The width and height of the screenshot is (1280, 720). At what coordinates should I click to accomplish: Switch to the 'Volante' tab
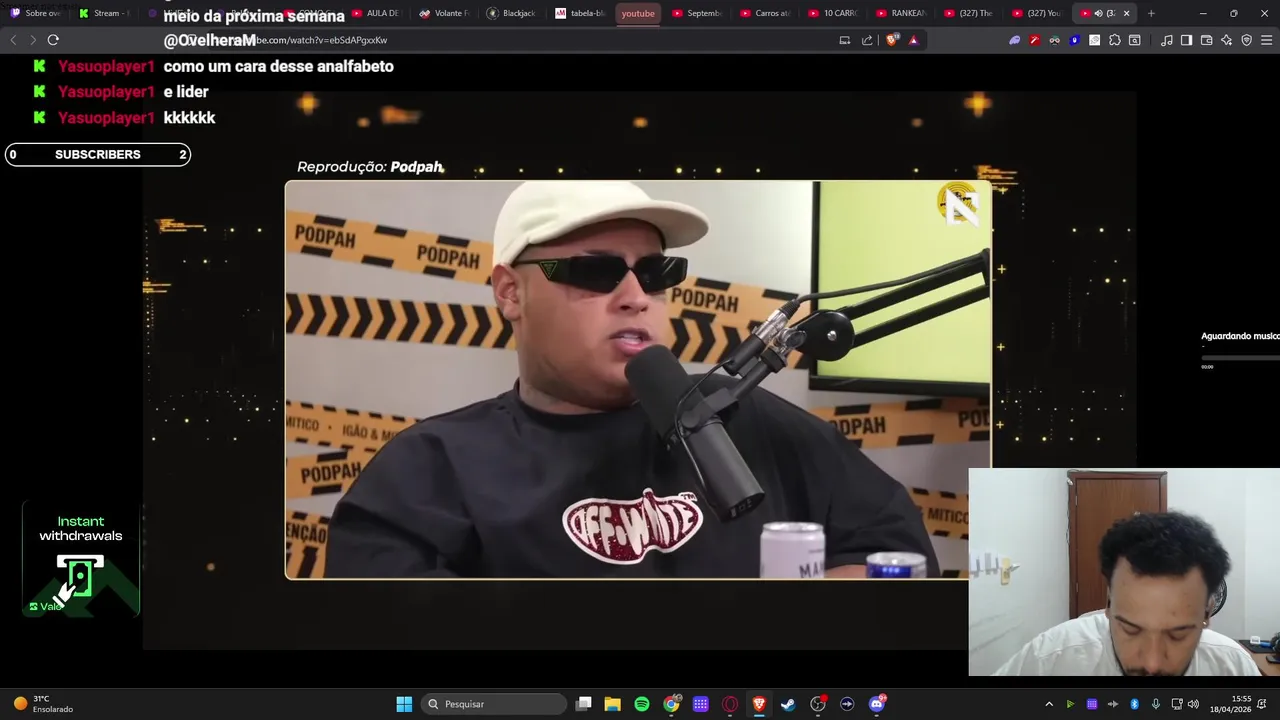(444, 13)
